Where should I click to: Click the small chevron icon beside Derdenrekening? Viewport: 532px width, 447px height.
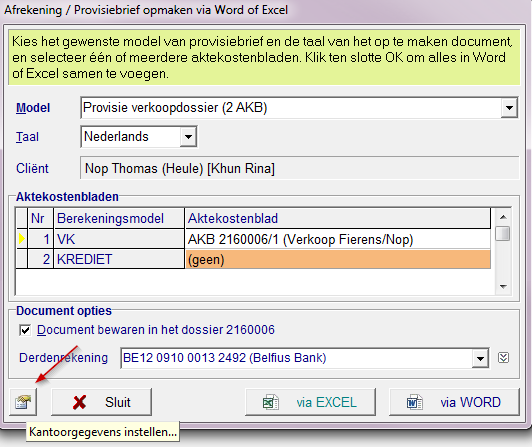point(503,358)
